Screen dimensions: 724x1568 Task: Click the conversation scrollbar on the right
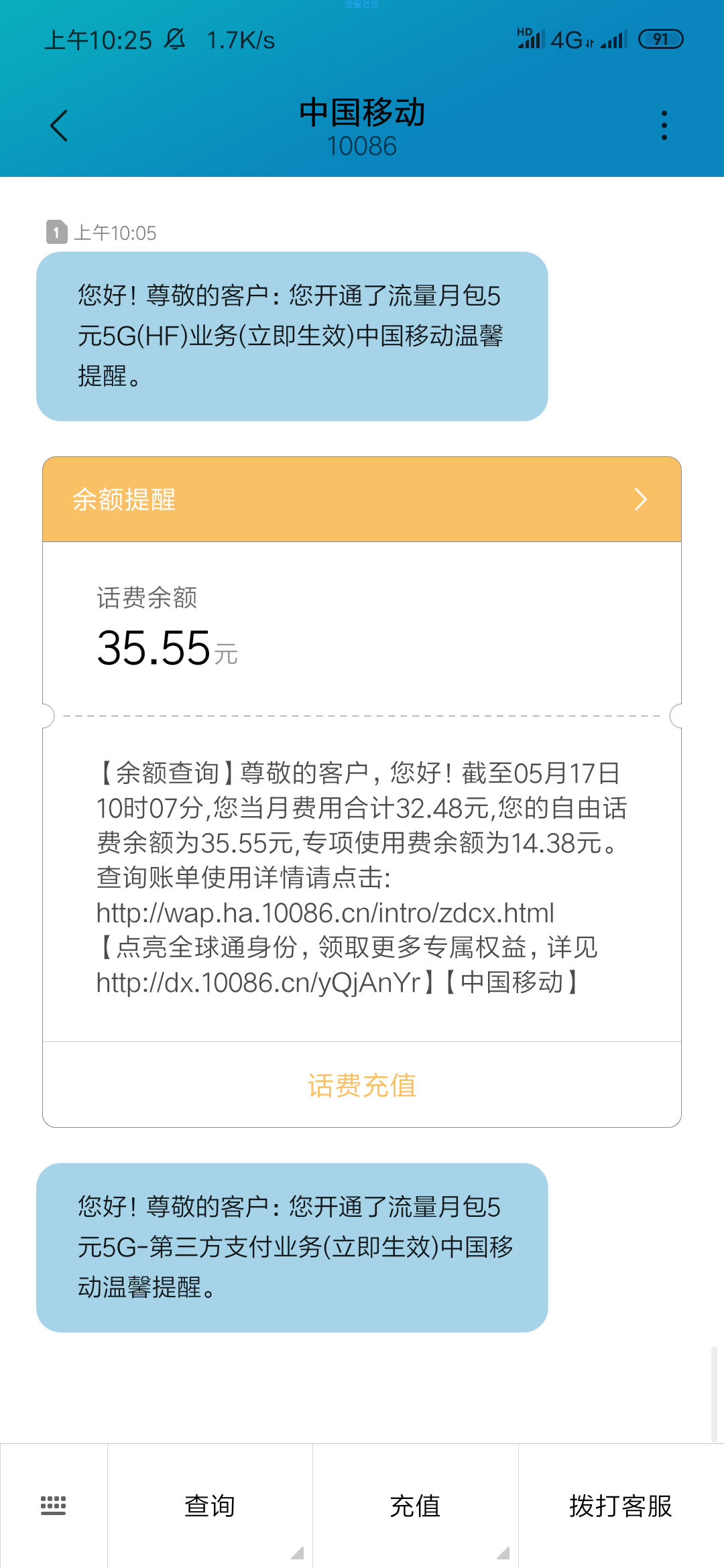(x=715, y=1394)
